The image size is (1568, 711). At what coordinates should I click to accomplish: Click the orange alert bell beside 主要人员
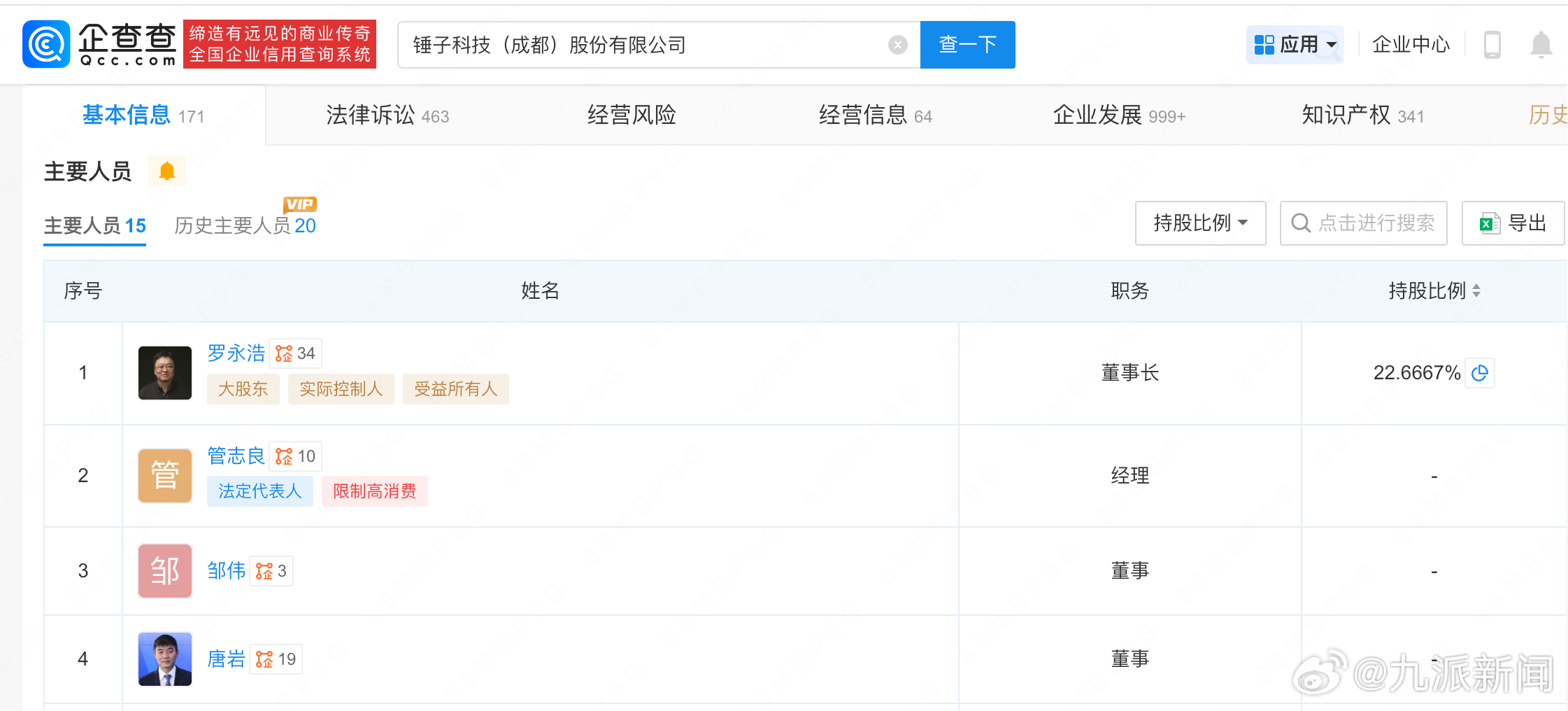point(166,171)
